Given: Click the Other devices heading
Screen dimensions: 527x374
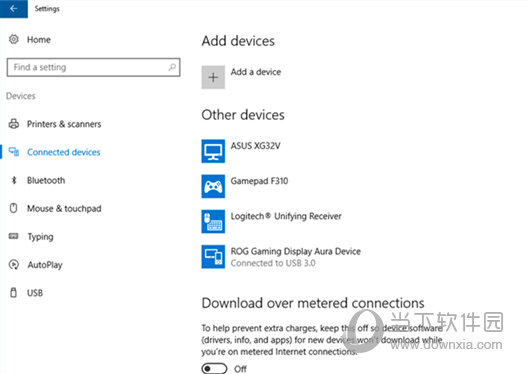Looking at the screenshot, I should [243, 115].
